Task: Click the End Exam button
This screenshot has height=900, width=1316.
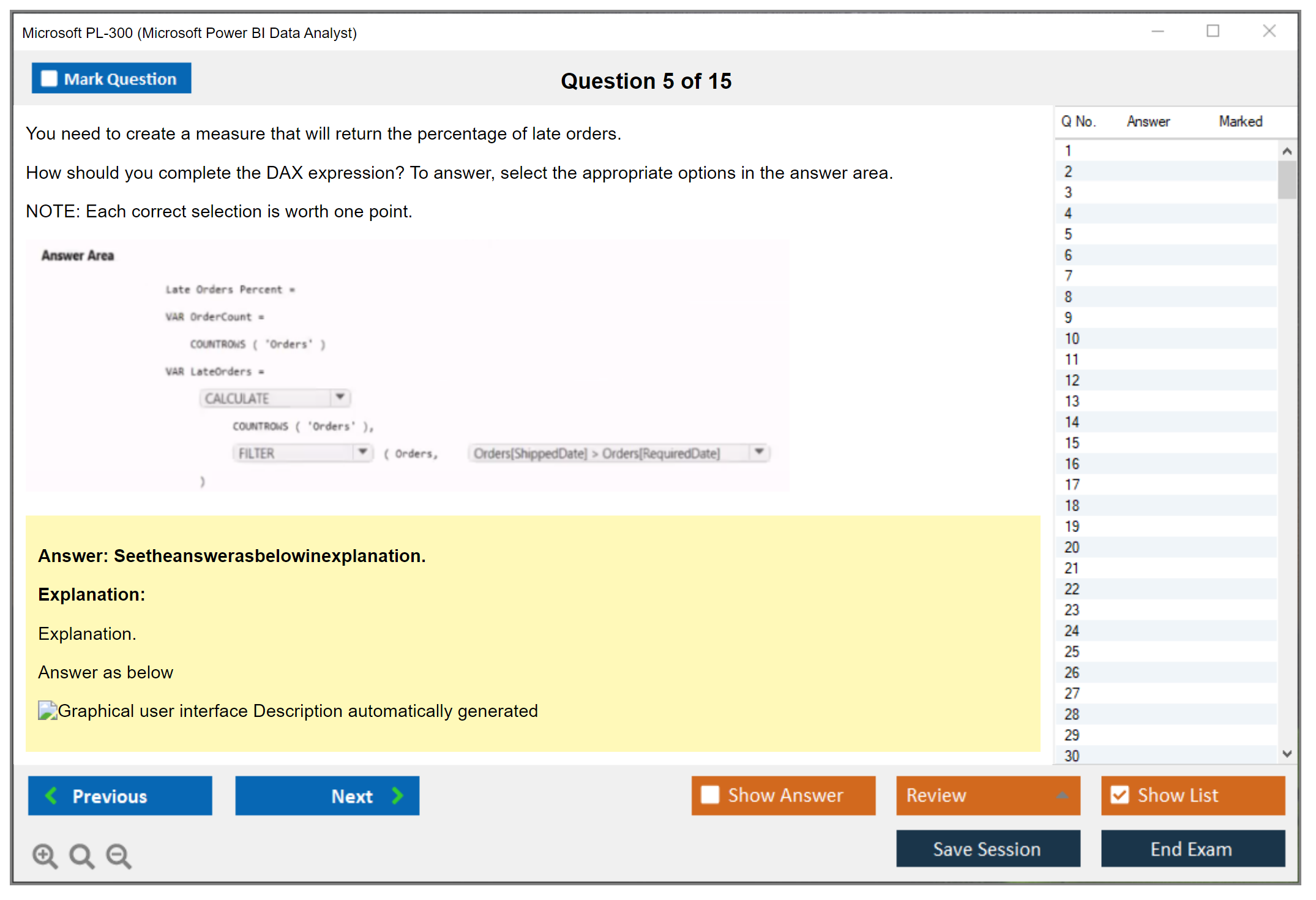Action: (1192, 849)
